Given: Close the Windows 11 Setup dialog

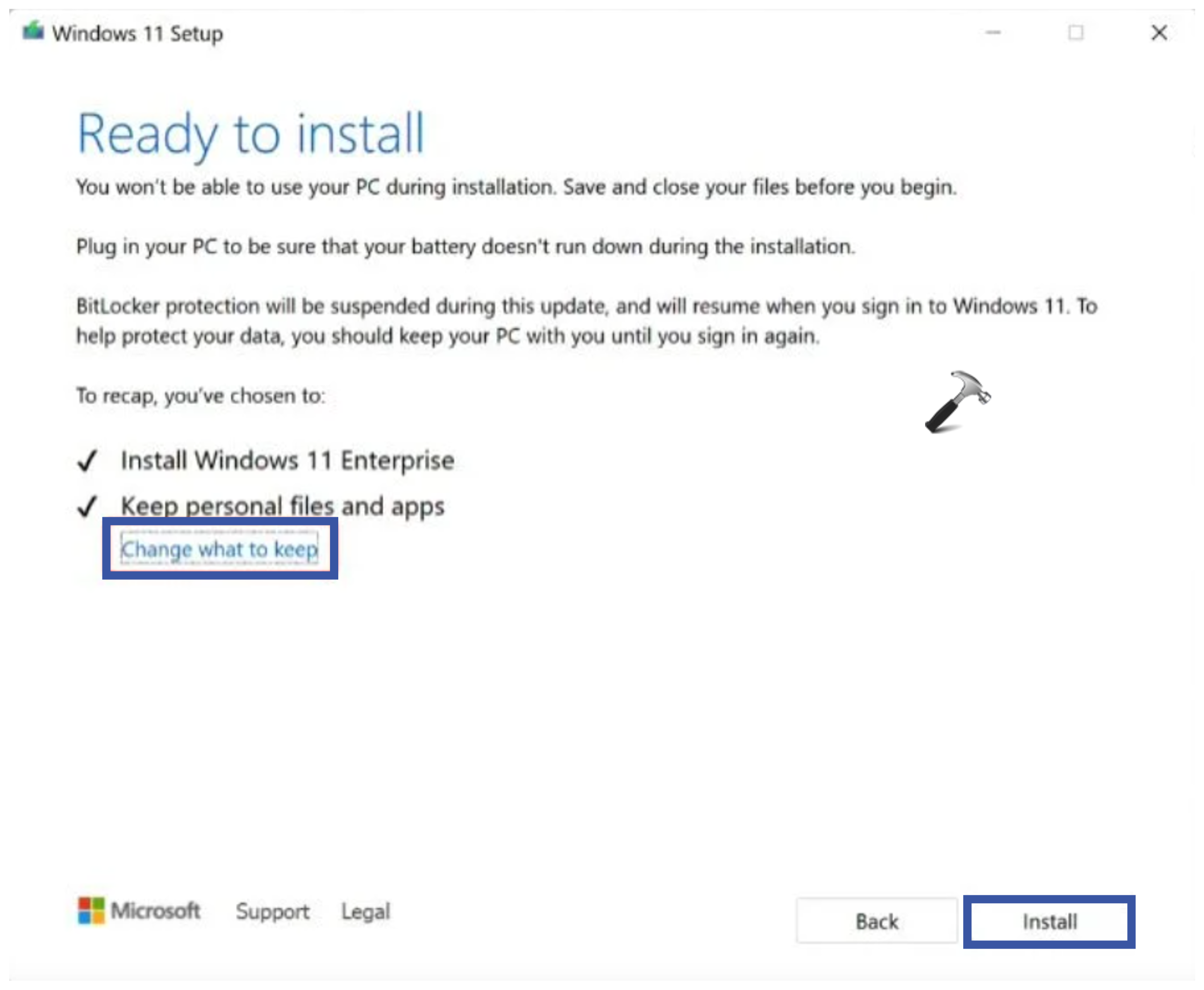Looking at the screenshot, I should pyautogui.click(x=1159, y=33).
